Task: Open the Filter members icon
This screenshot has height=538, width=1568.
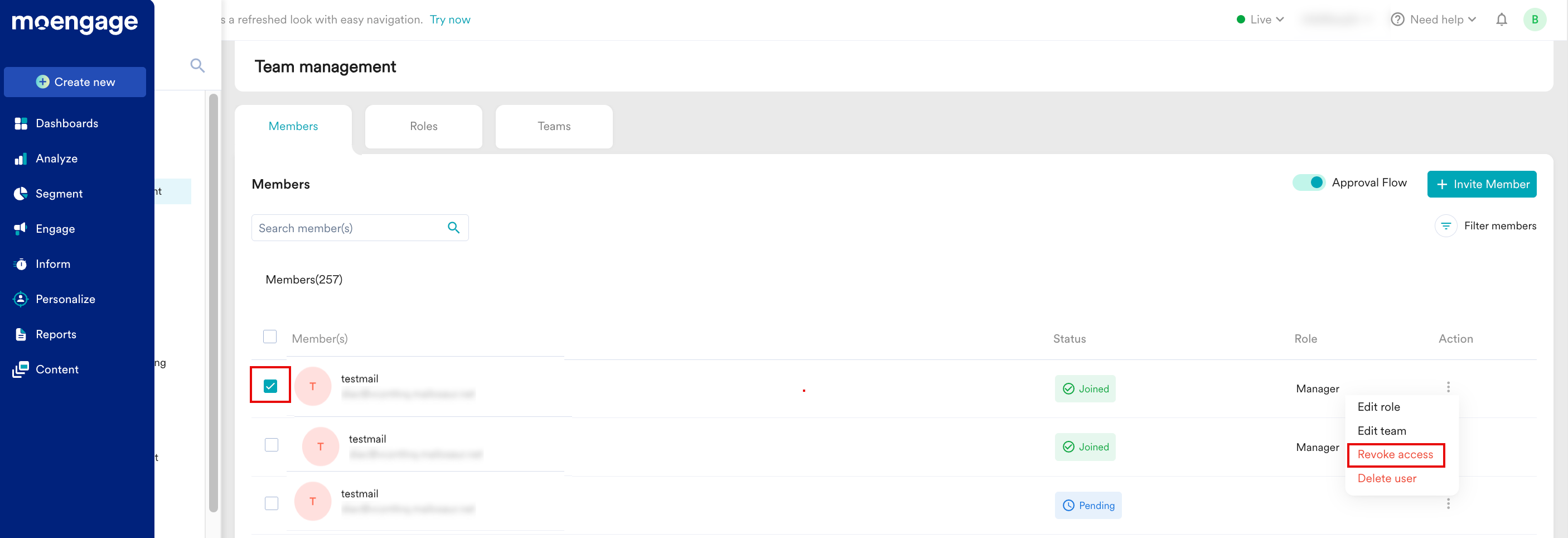Action: coord(1446,226)
